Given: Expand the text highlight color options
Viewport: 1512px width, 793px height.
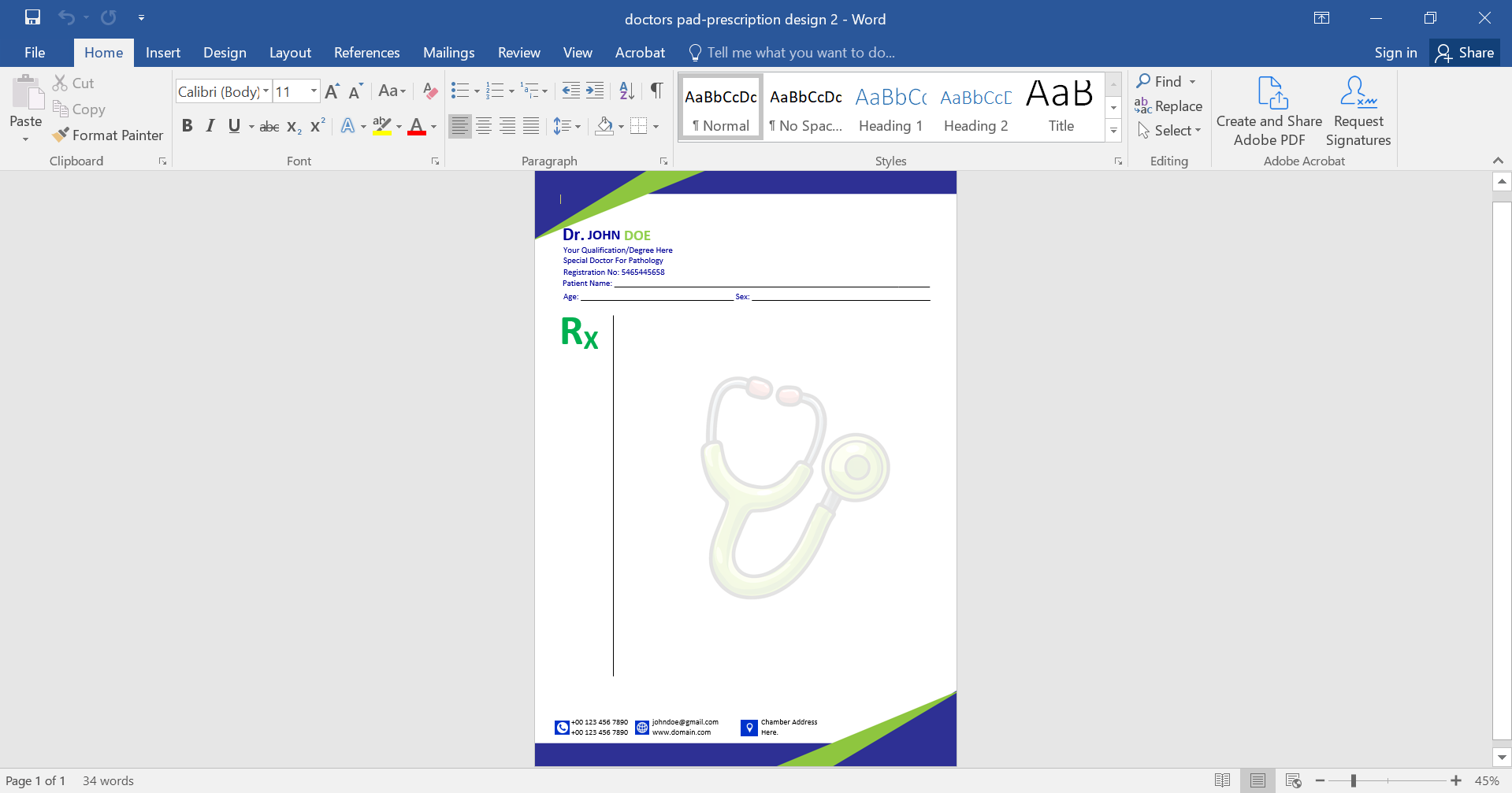Looking at the screenshot, I should (x=398, y=126).
